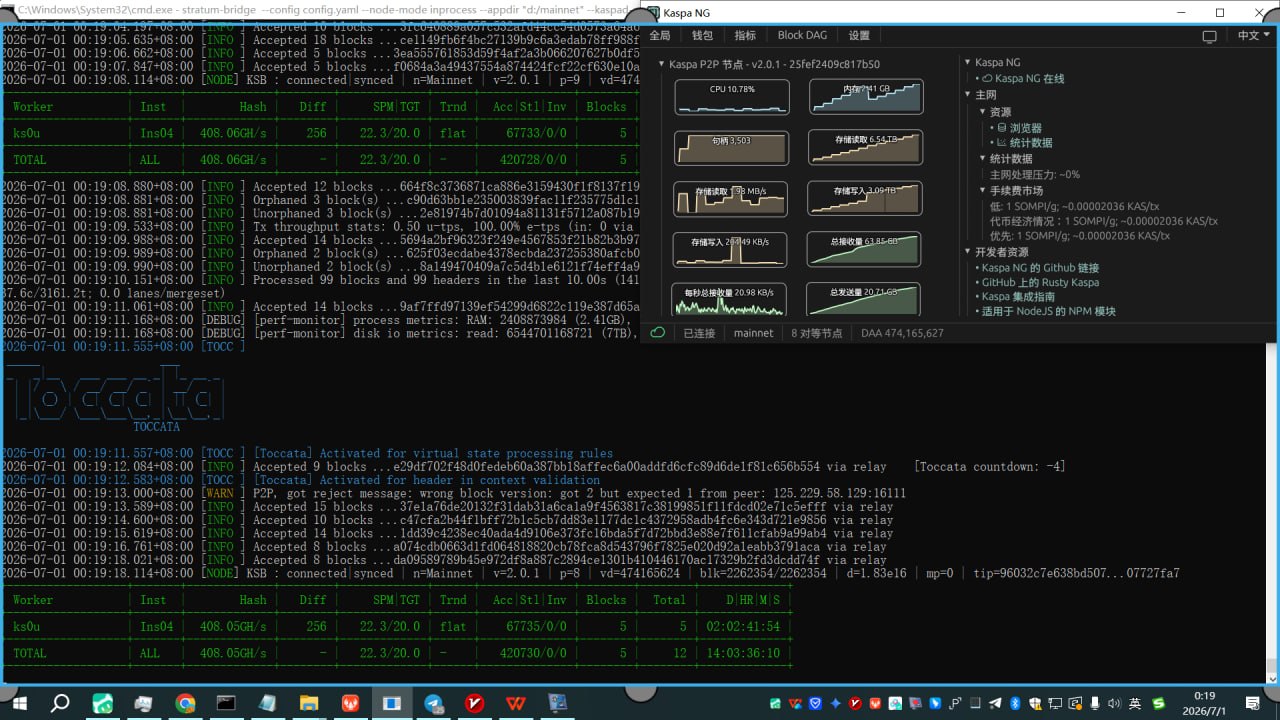Collapse the 开发者资源 section
Viewport: 1280px width, 720px height.
click(967, 252)
